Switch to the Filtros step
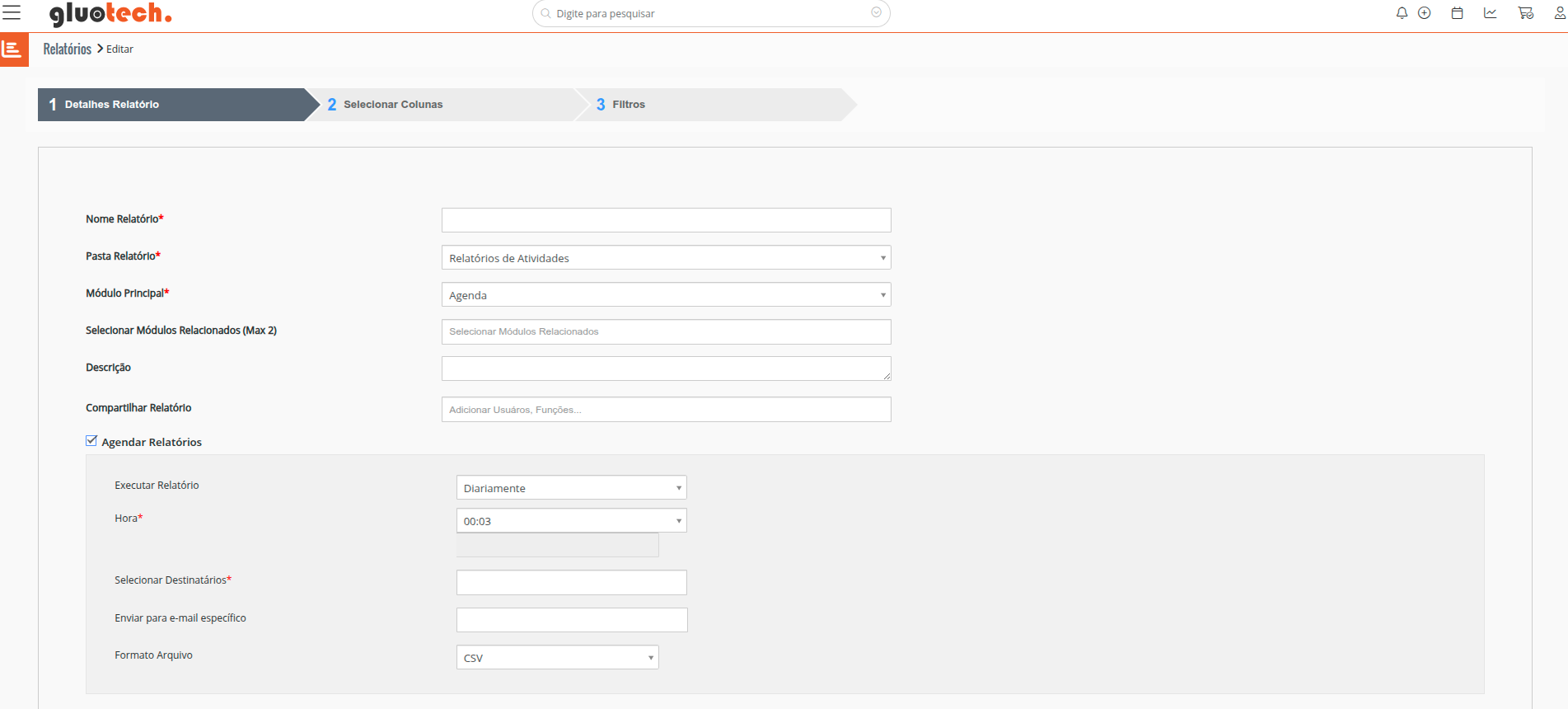The height and width of the screenshot is (709, 1568). click(x=628, y=105)
